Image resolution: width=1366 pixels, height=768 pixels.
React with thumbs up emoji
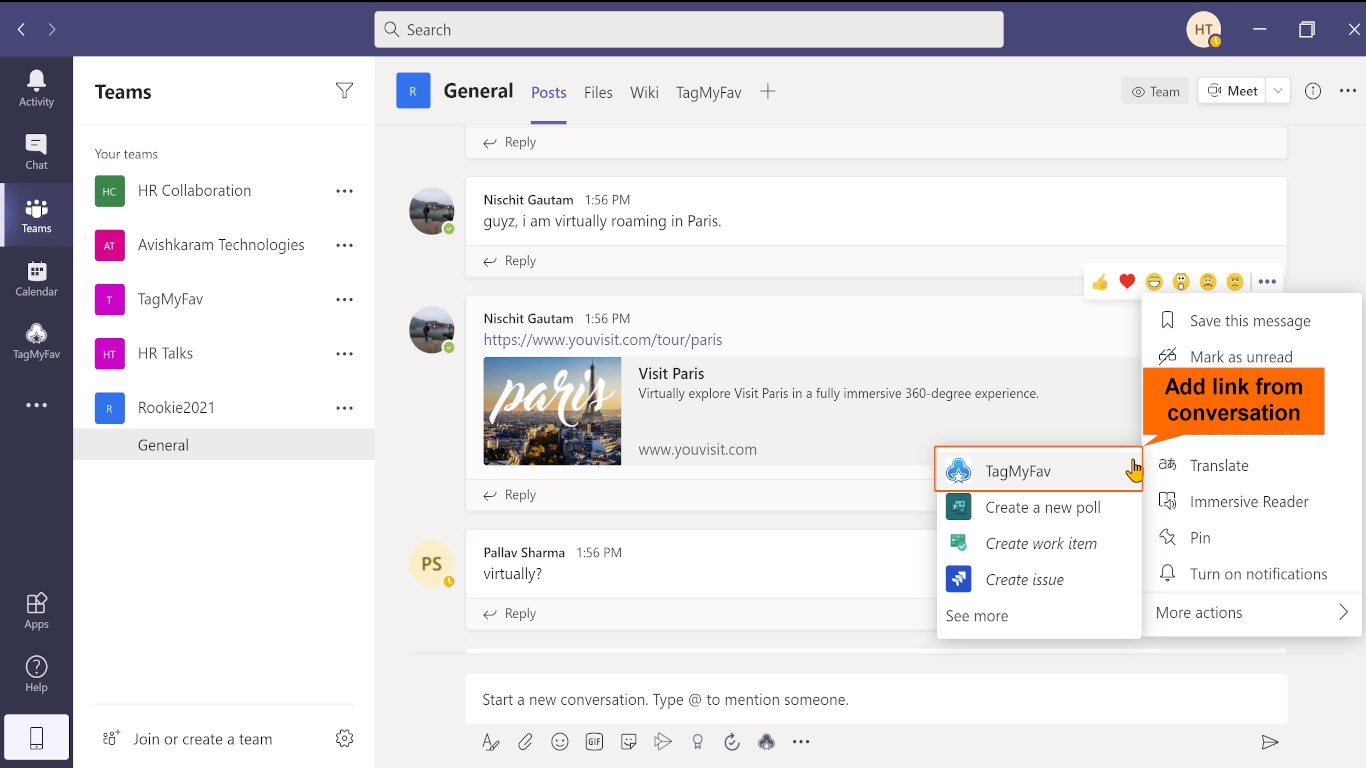tap(1100, 282)
